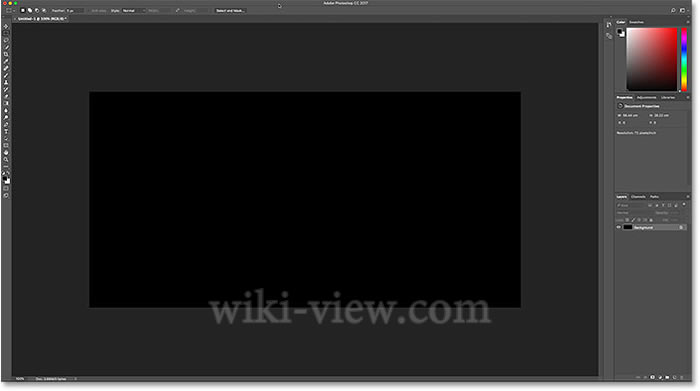This screenshot has width=700, height=391.
Task: Click the Untitled-1 document tab
Action: 41,19
